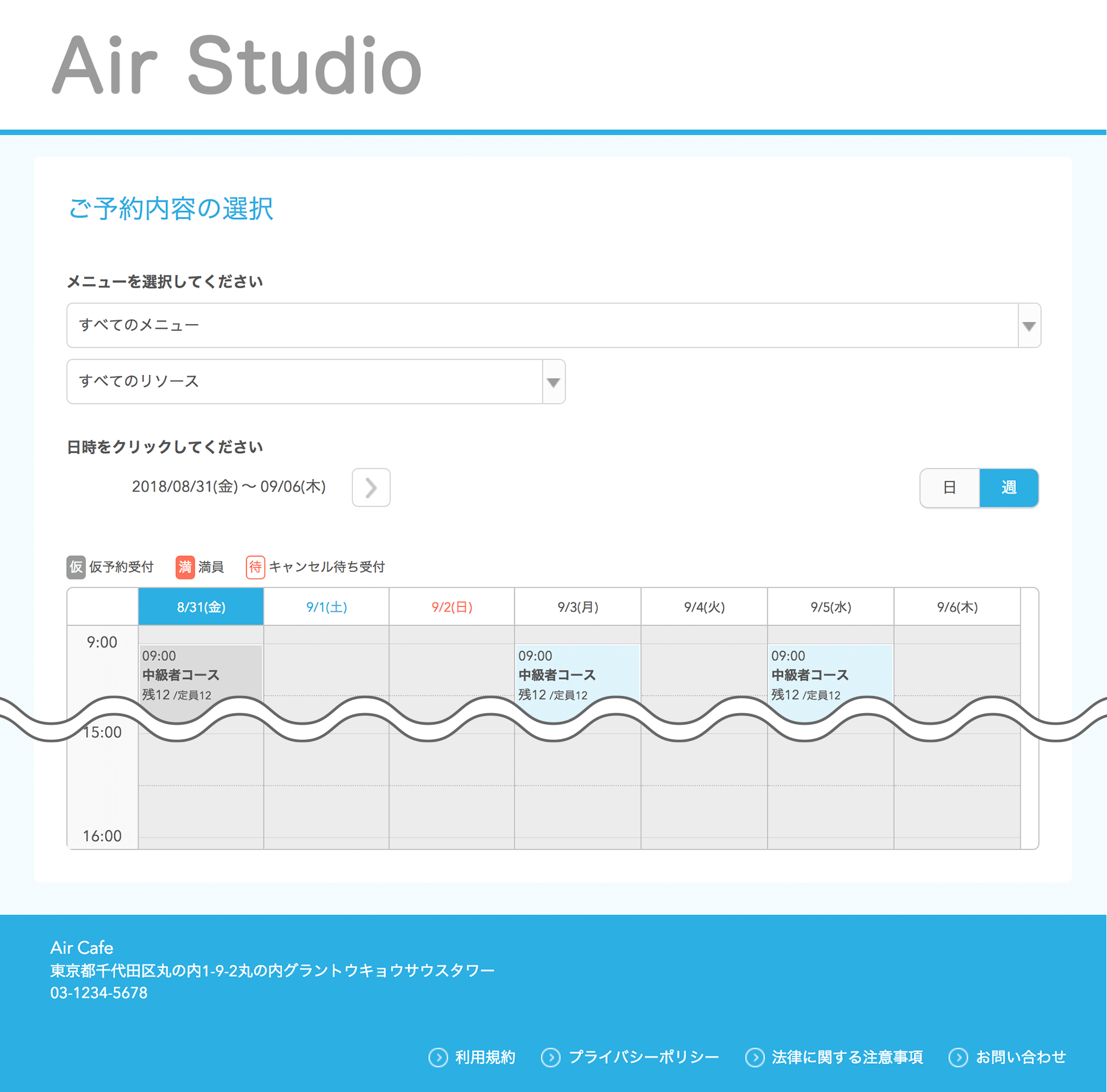
Task: Open the 法律に関する注意事項 link
Action: pyautogui.click(x=847, y=1057)
